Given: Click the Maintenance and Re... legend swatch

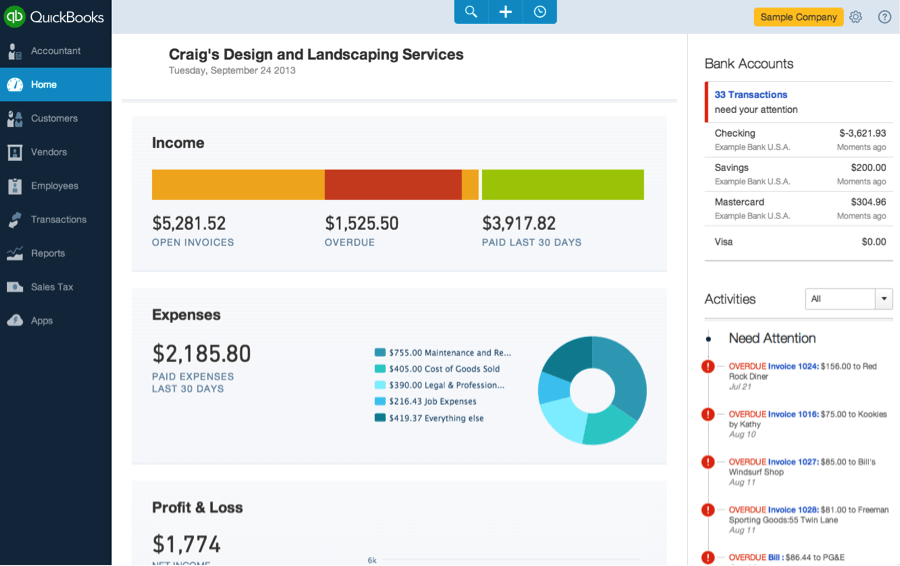Looking at the screenshot, I should 380,352.
